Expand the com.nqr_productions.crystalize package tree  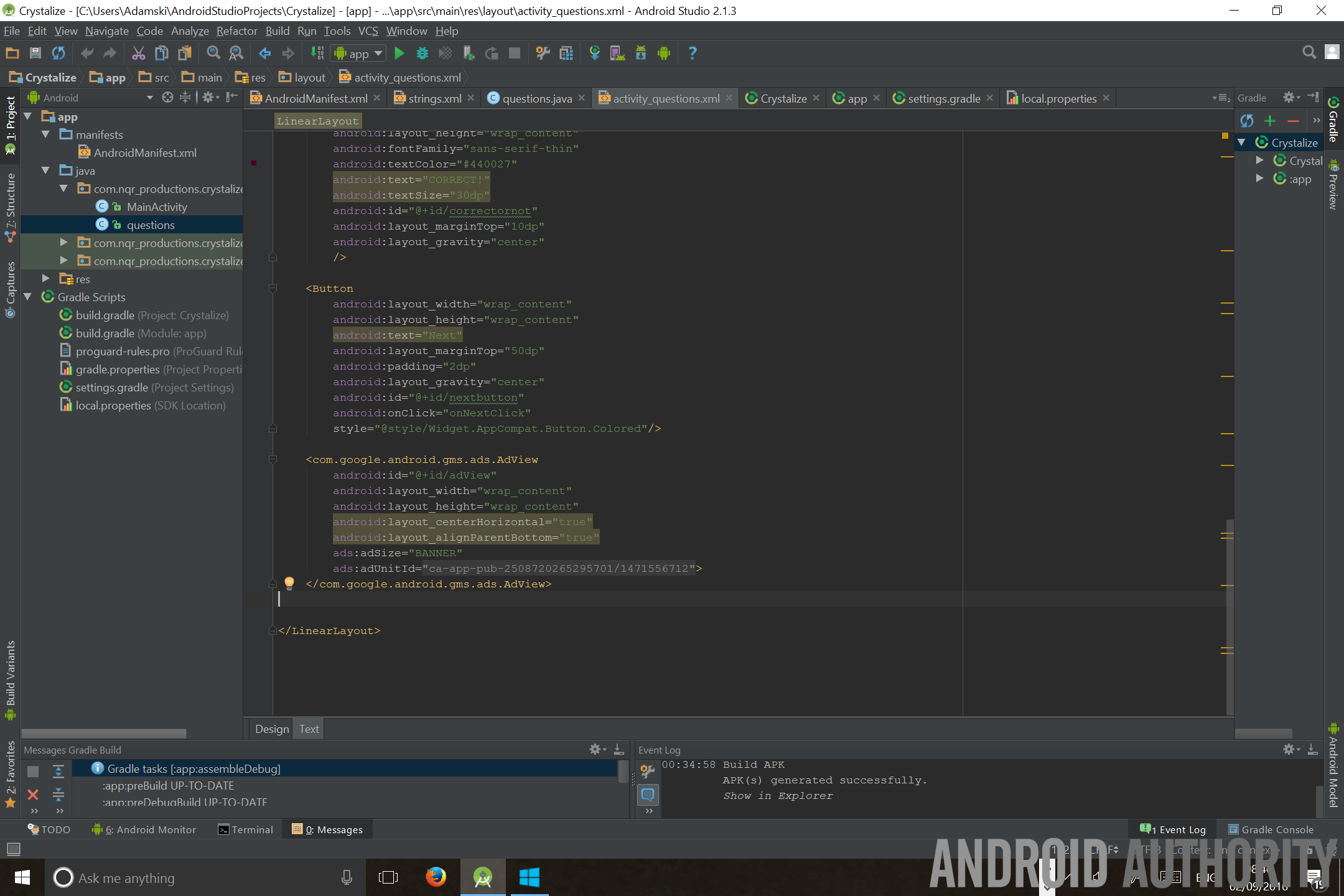(x=62, y=242)
